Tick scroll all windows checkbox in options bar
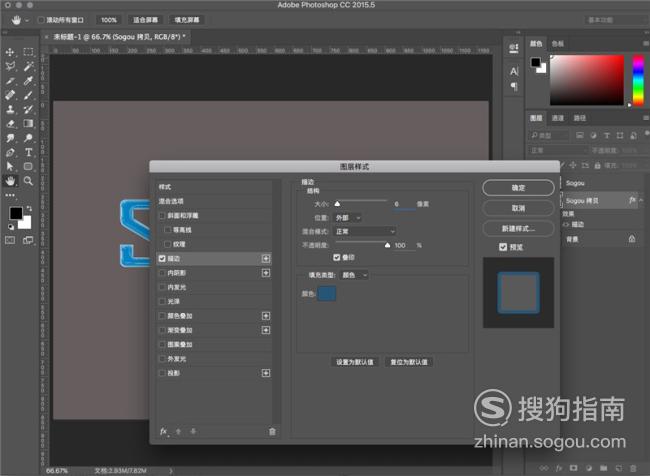Image resolution: width=650 pixels, height=476 pixels. 41,20
